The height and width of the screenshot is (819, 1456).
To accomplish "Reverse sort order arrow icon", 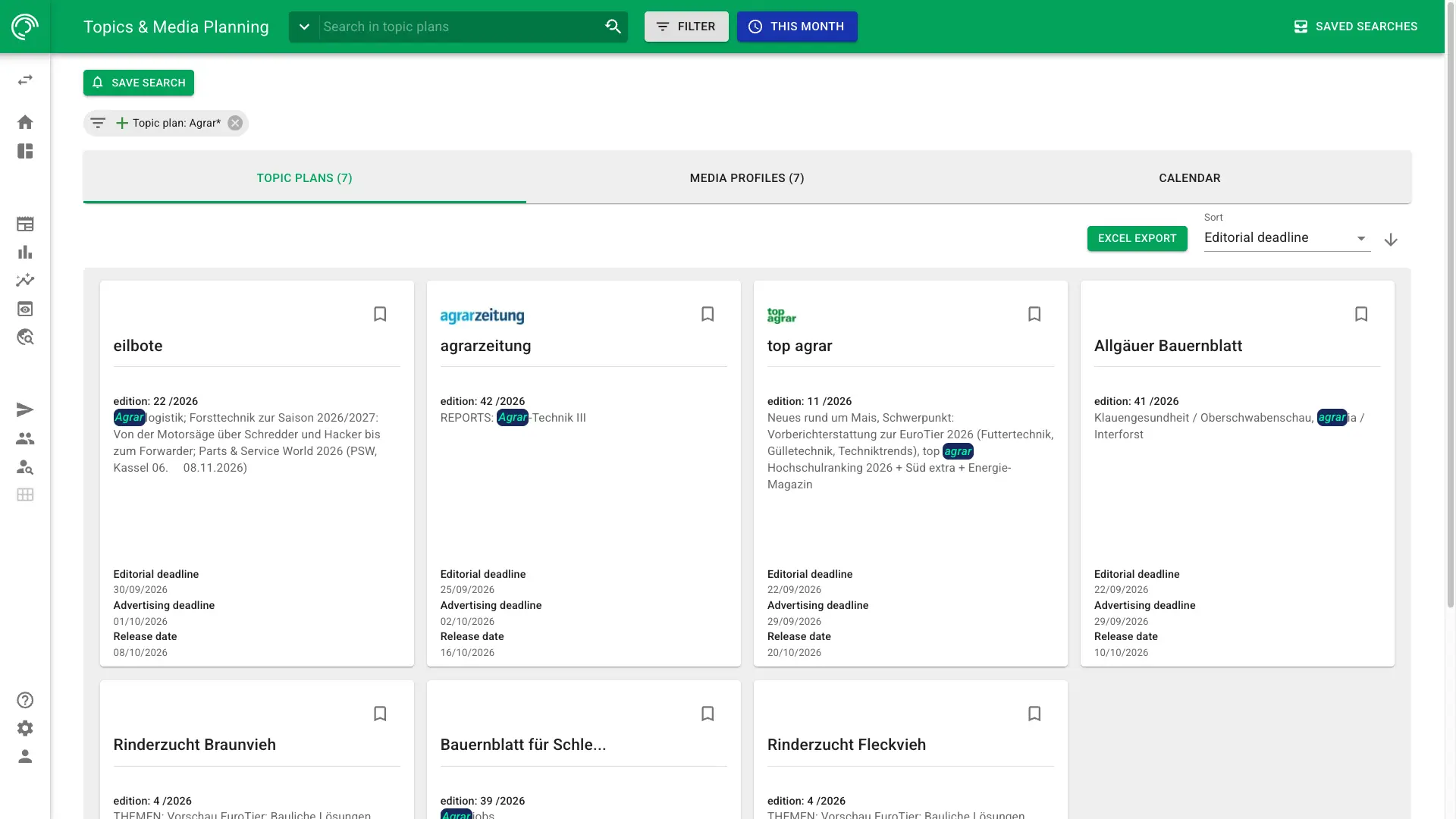I will point(1391,240).
